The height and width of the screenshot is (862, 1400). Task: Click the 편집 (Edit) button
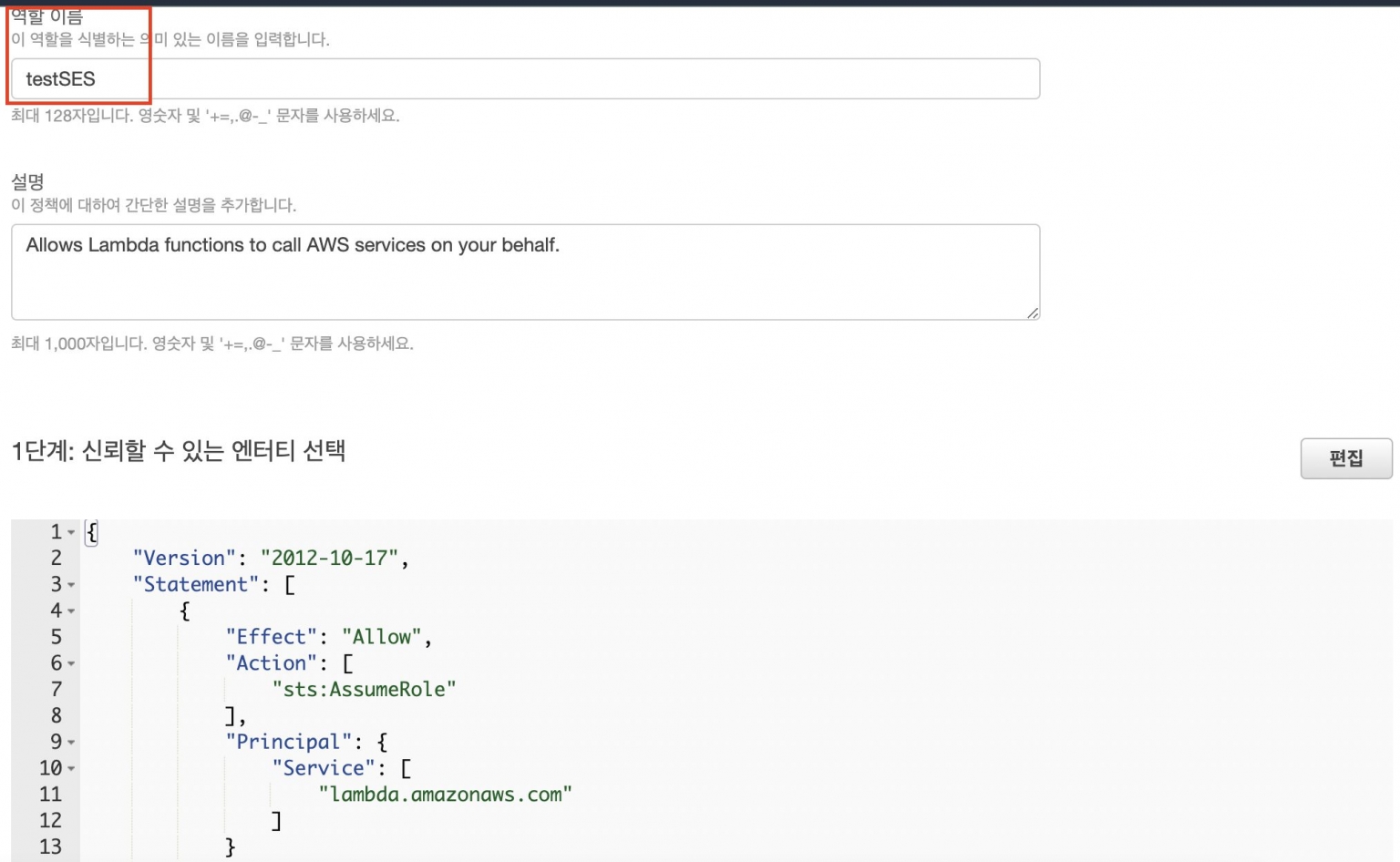[x=1346, y=458]
